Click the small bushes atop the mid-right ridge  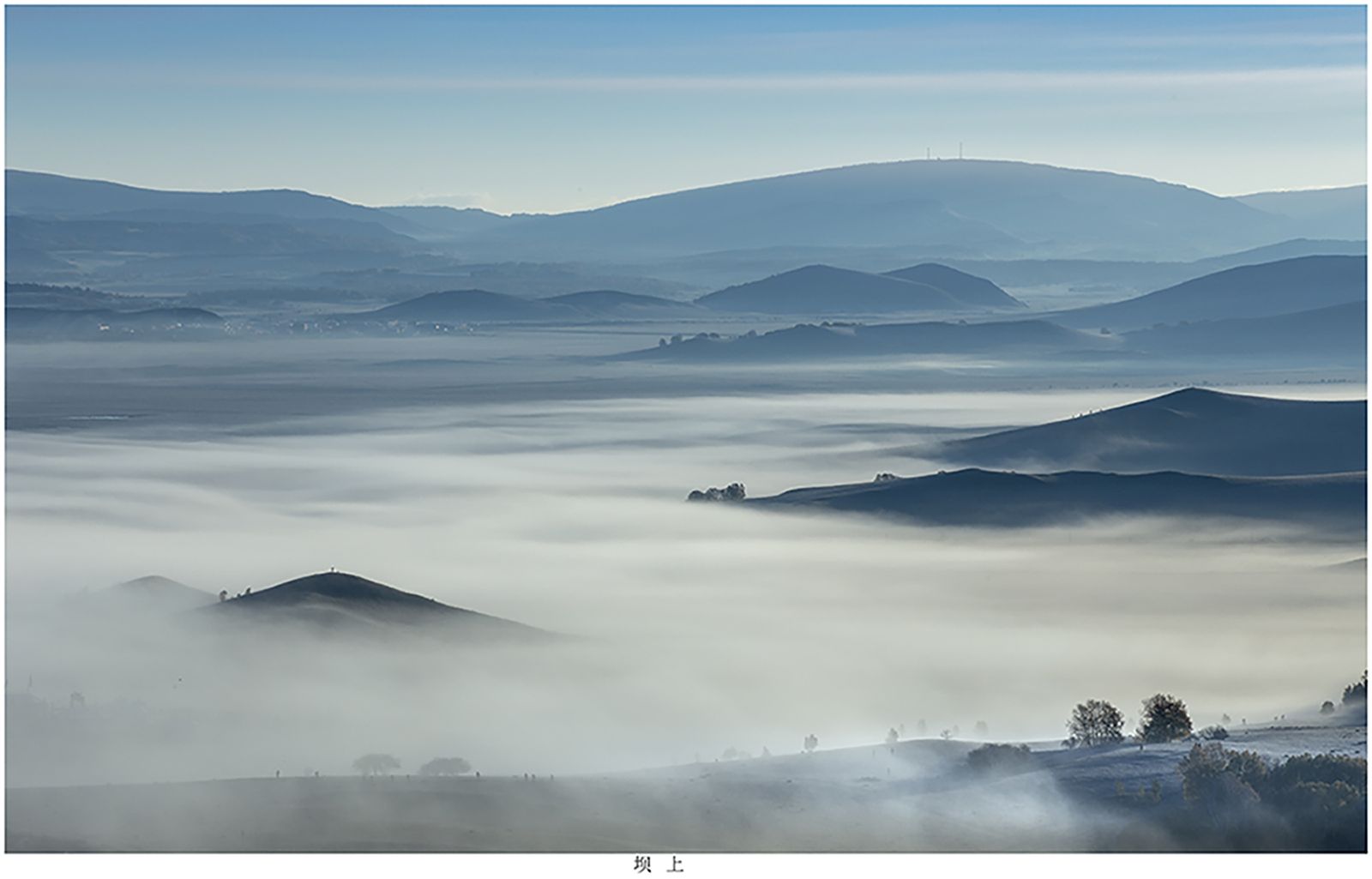(886, 477)
